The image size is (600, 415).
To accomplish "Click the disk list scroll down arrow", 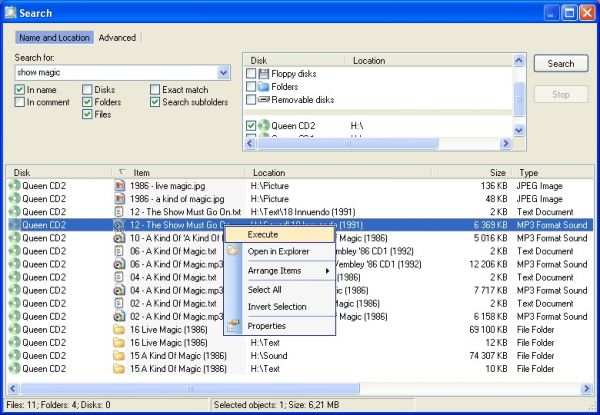I will [x=519, y=130].
